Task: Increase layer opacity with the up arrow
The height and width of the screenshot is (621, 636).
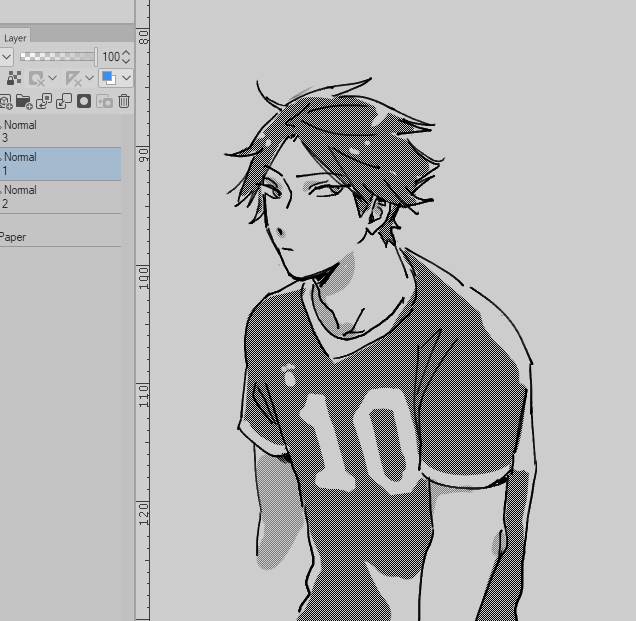Action: coord(126,53)
